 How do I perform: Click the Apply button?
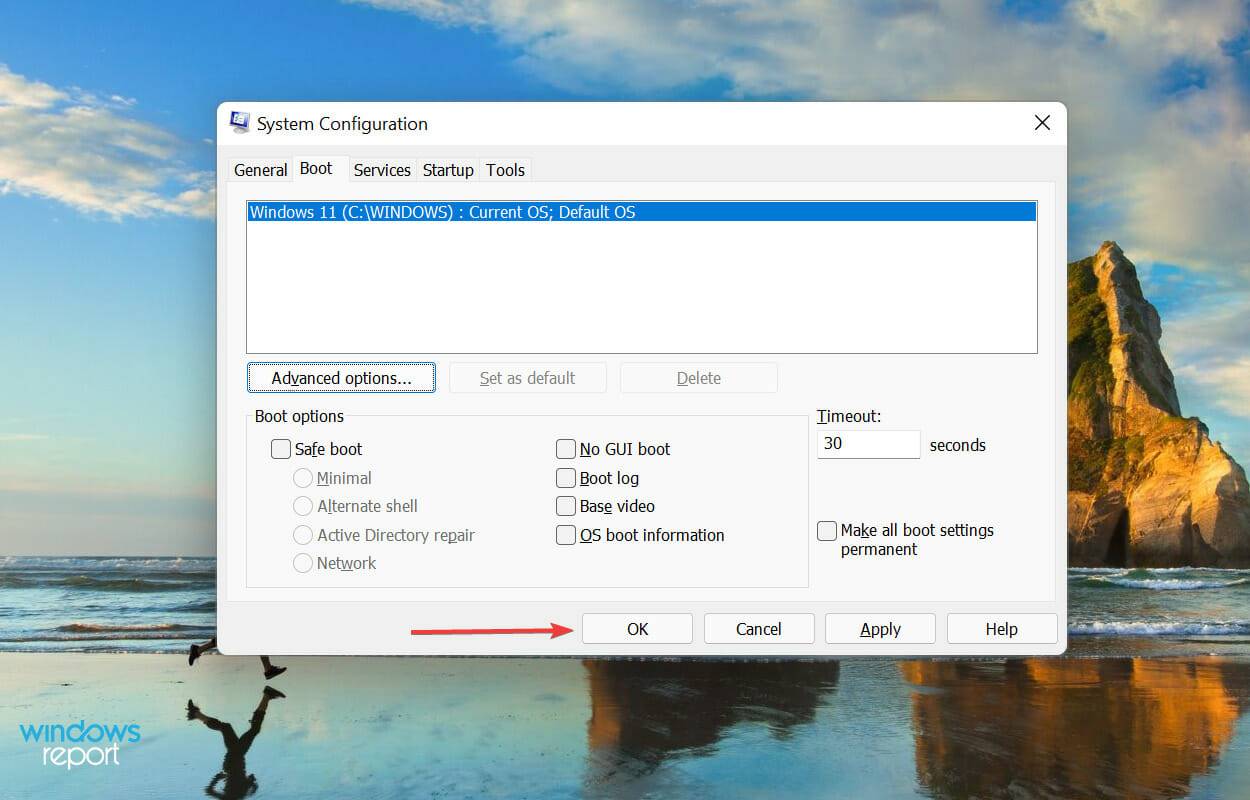879,628
